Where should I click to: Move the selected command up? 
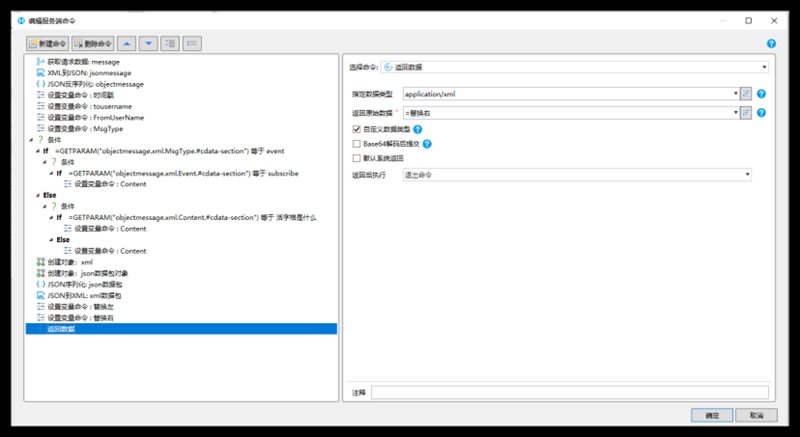[127, 44]
